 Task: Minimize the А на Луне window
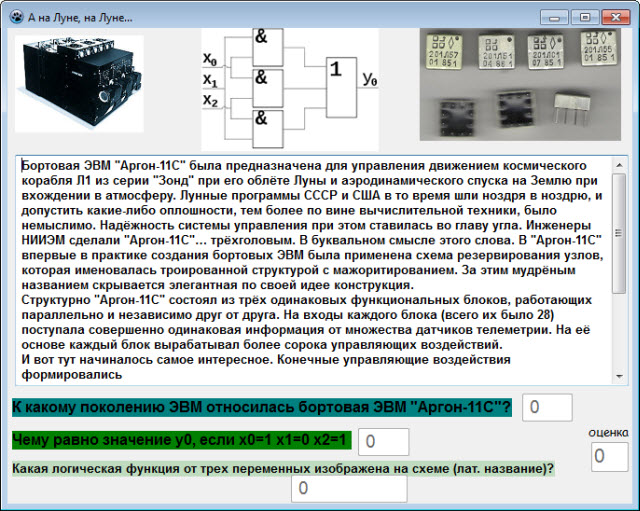(555, 17)
